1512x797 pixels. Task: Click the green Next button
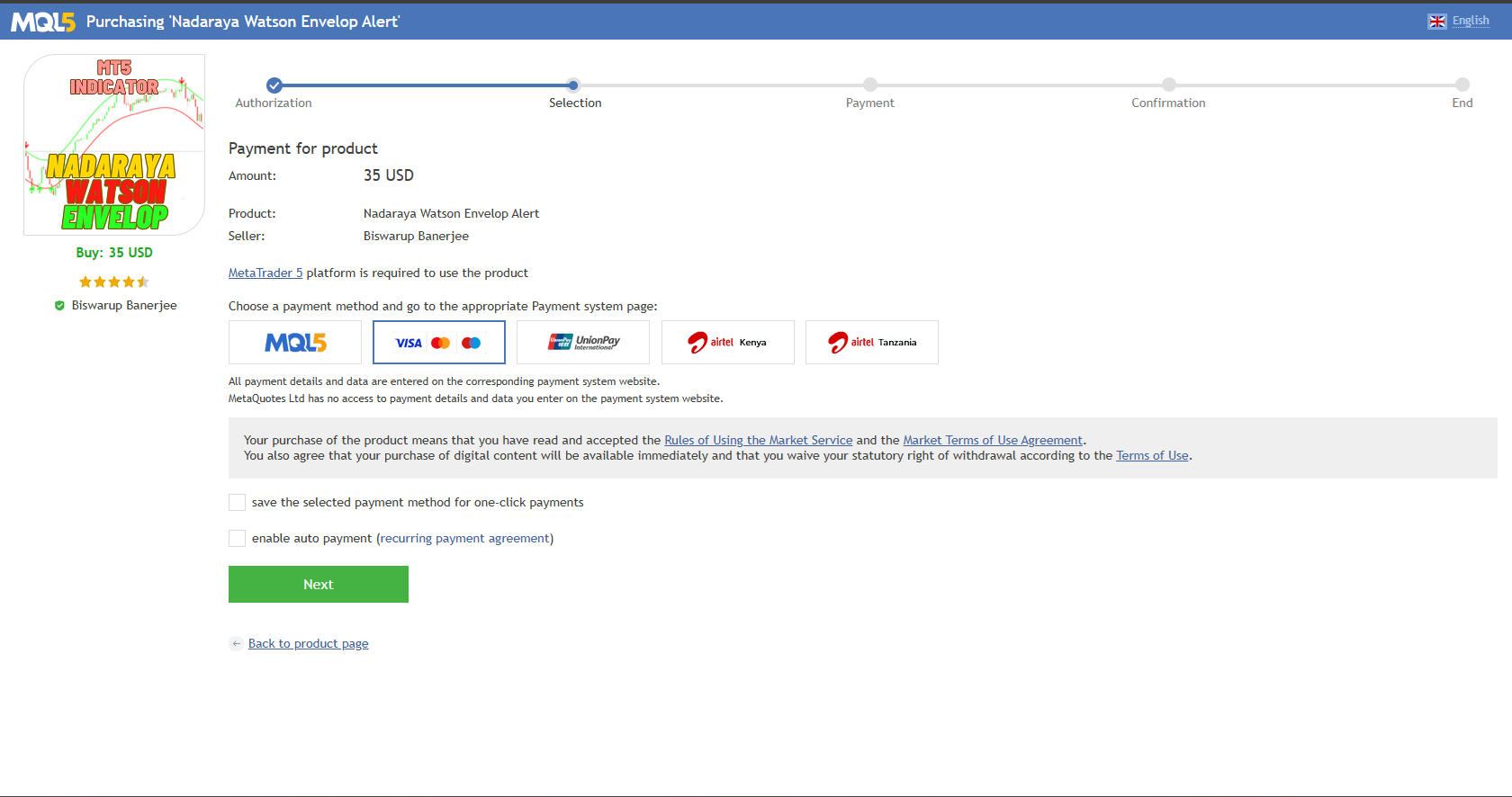tap(319, 585)
